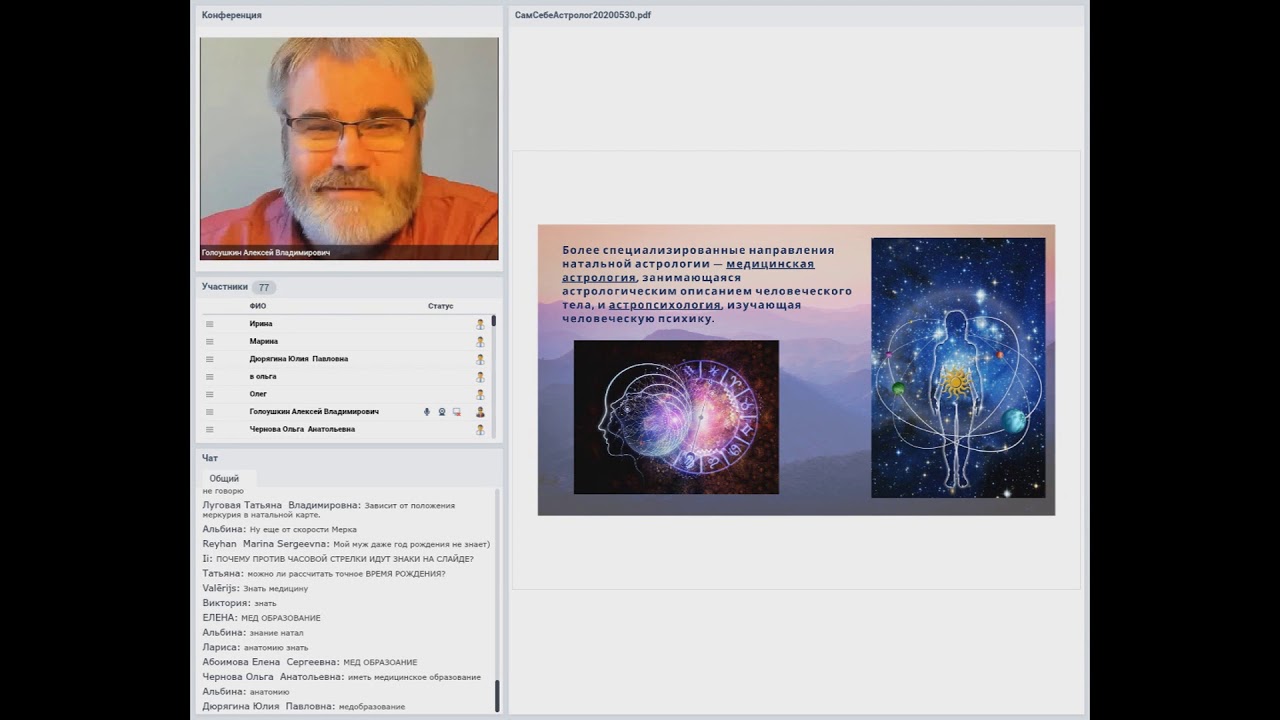
Task: Click the chat panel scrollbar thumb
Action: (x=497, y=695)
